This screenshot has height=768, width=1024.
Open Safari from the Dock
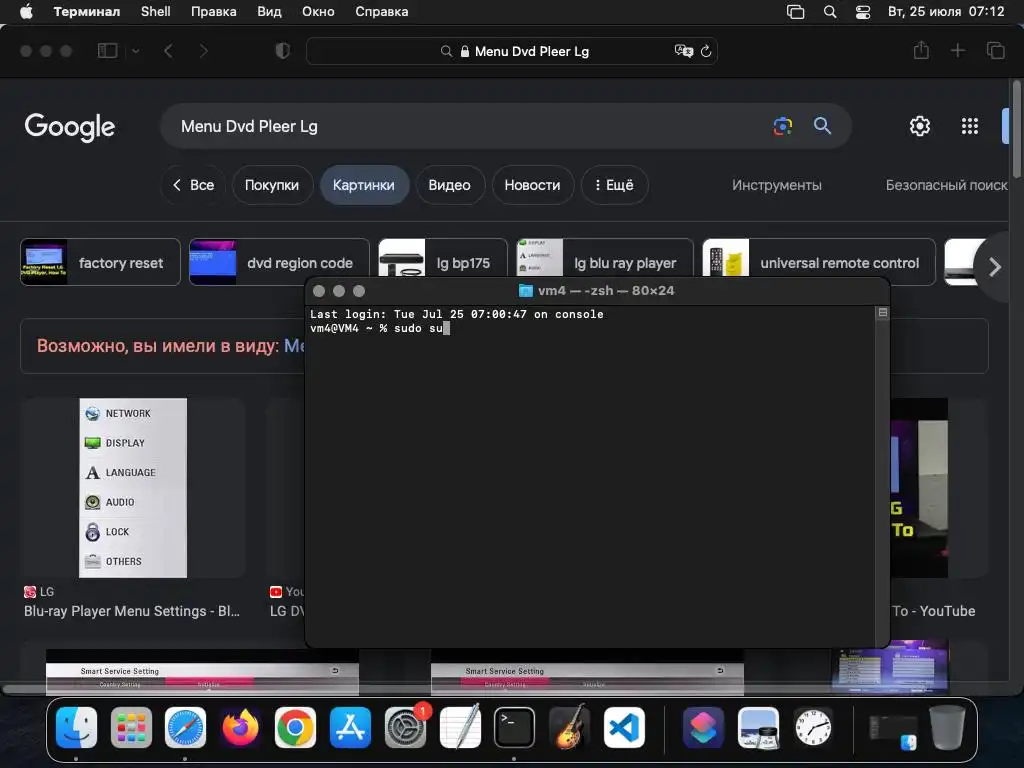(185, 728)
